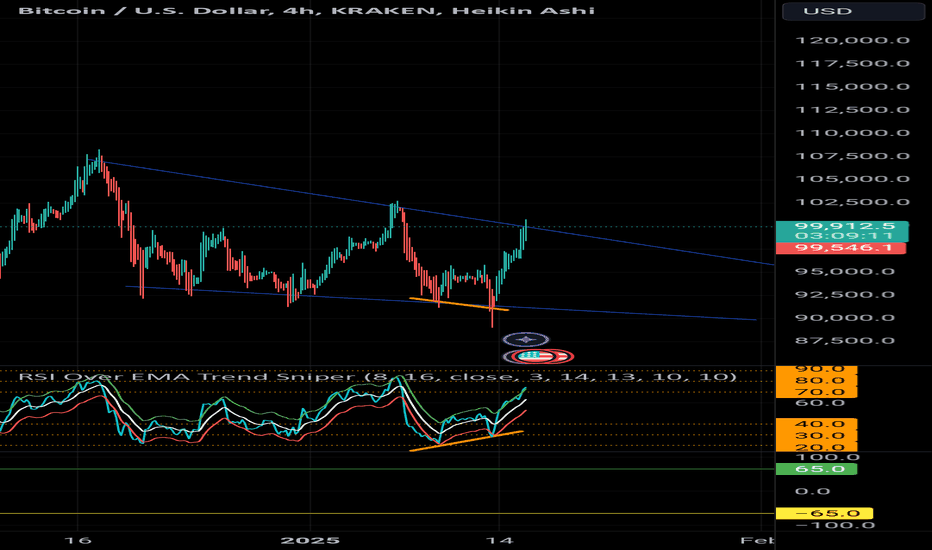This screenshot has width=932, height=550.
Task: Click the red 99,546.1 price label
Action: [841, 247]
